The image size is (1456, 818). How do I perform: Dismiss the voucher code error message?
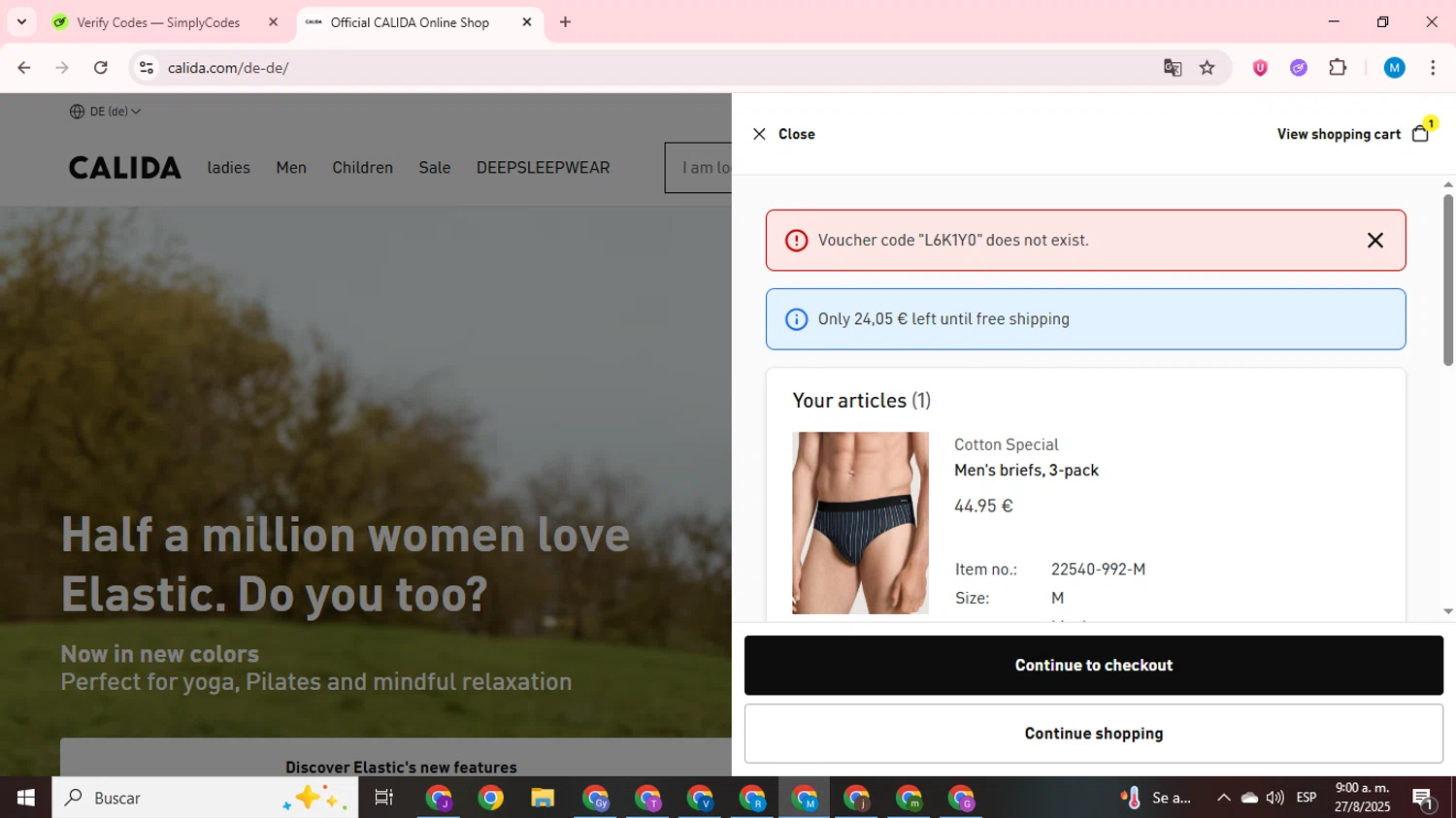coord(1375,241)
